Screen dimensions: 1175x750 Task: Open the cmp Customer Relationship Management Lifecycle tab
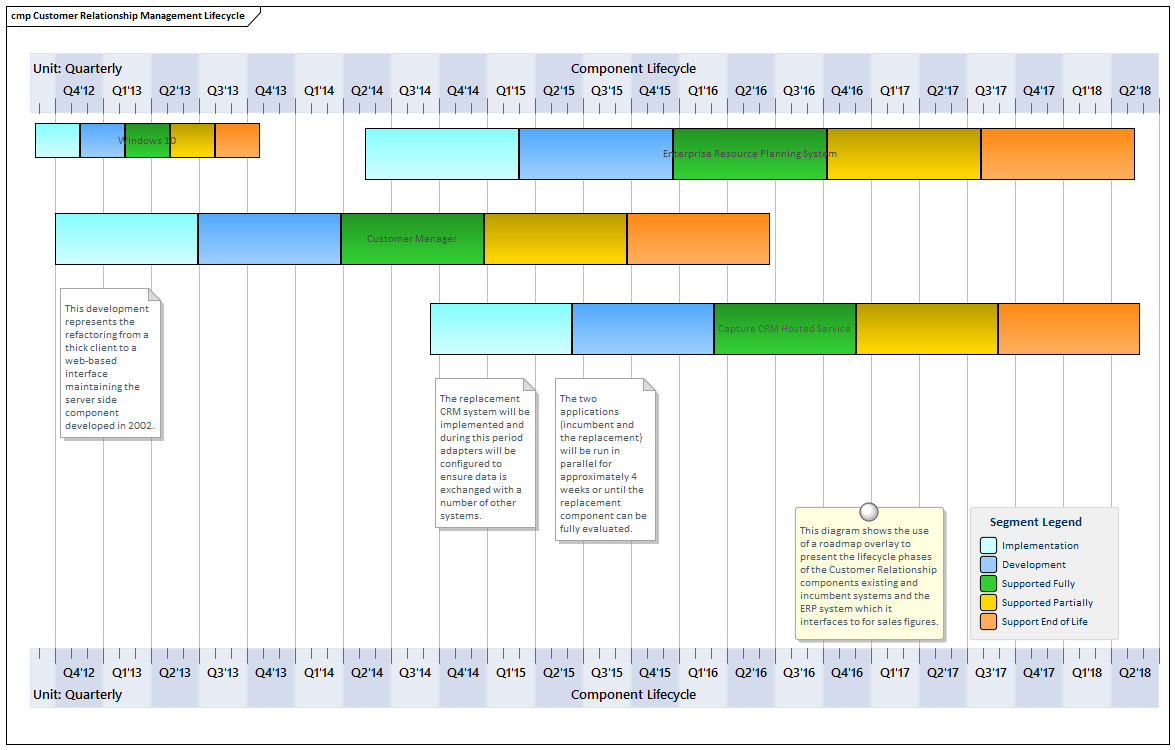(130, 16)
